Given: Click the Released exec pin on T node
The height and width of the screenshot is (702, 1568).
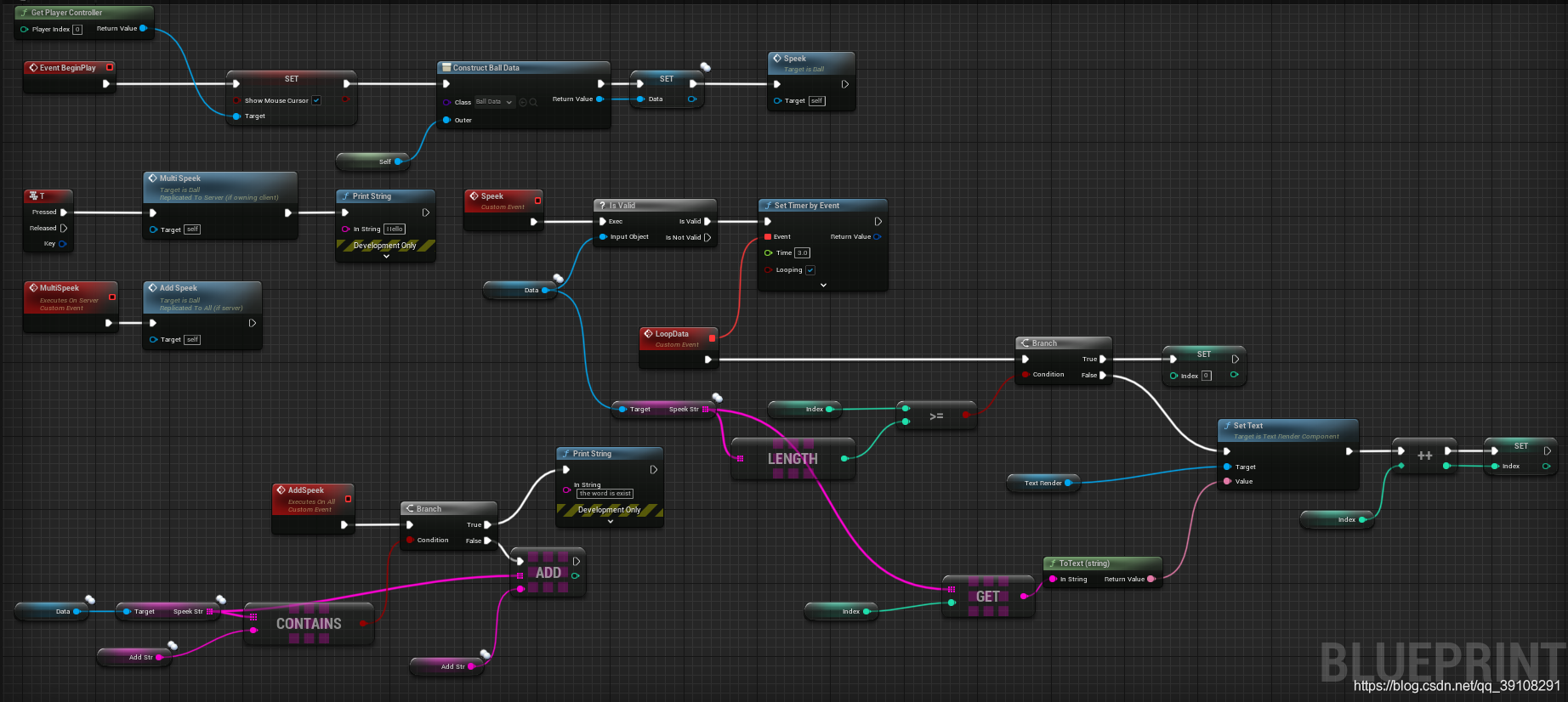Looking at the screenshot, I should coord(63,228).
